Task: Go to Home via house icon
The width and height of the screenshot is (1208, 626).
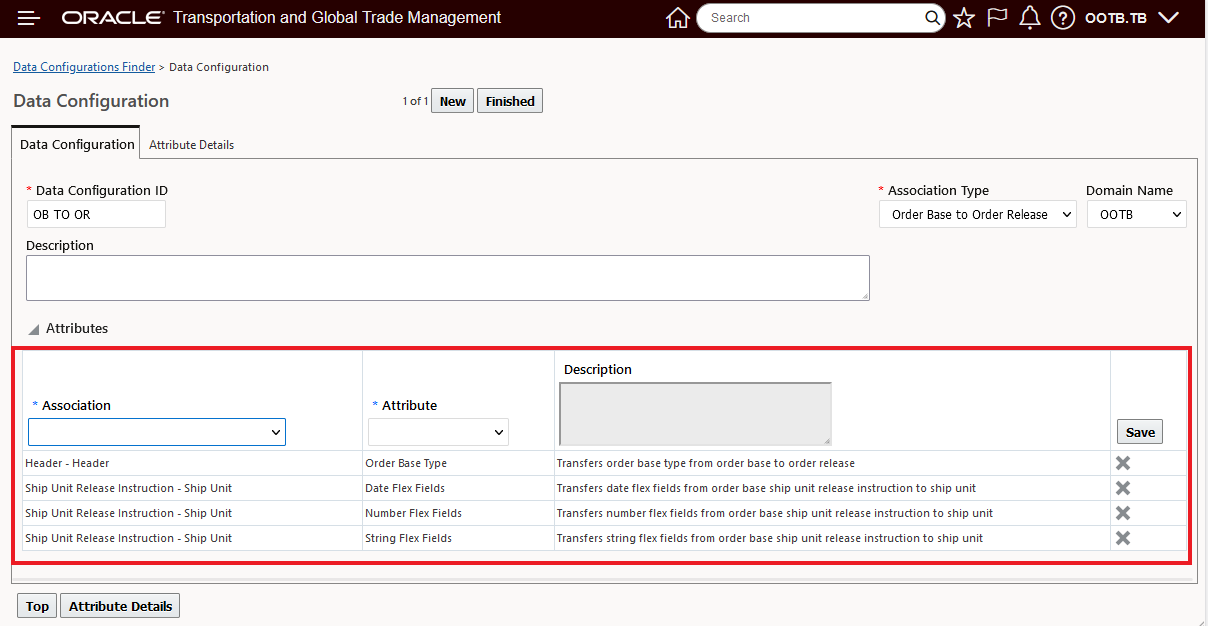Action: click(x=678, y=18)
